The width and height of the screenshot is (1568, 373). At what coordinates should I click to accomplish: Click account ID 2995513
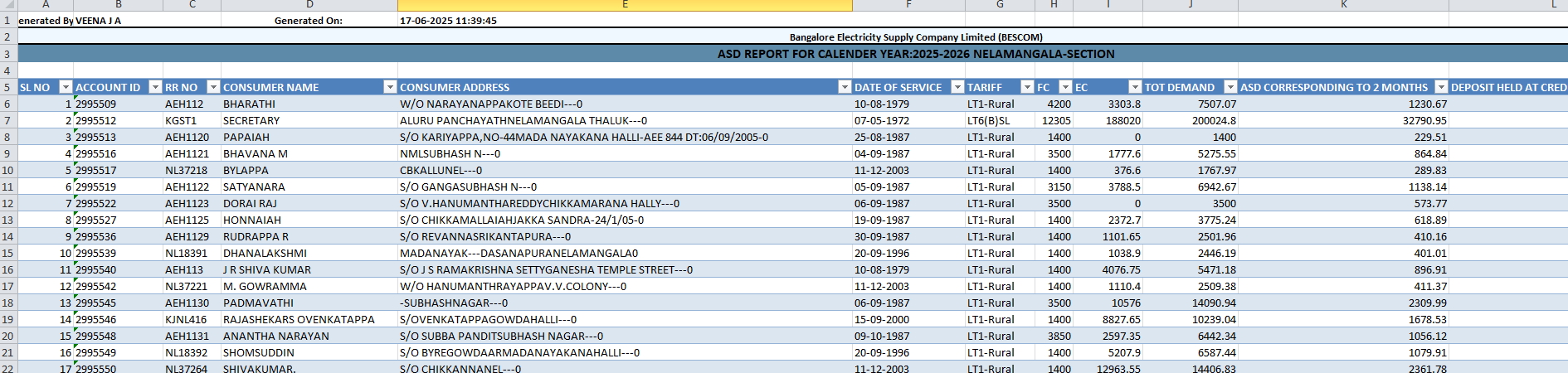pos(95,137)
